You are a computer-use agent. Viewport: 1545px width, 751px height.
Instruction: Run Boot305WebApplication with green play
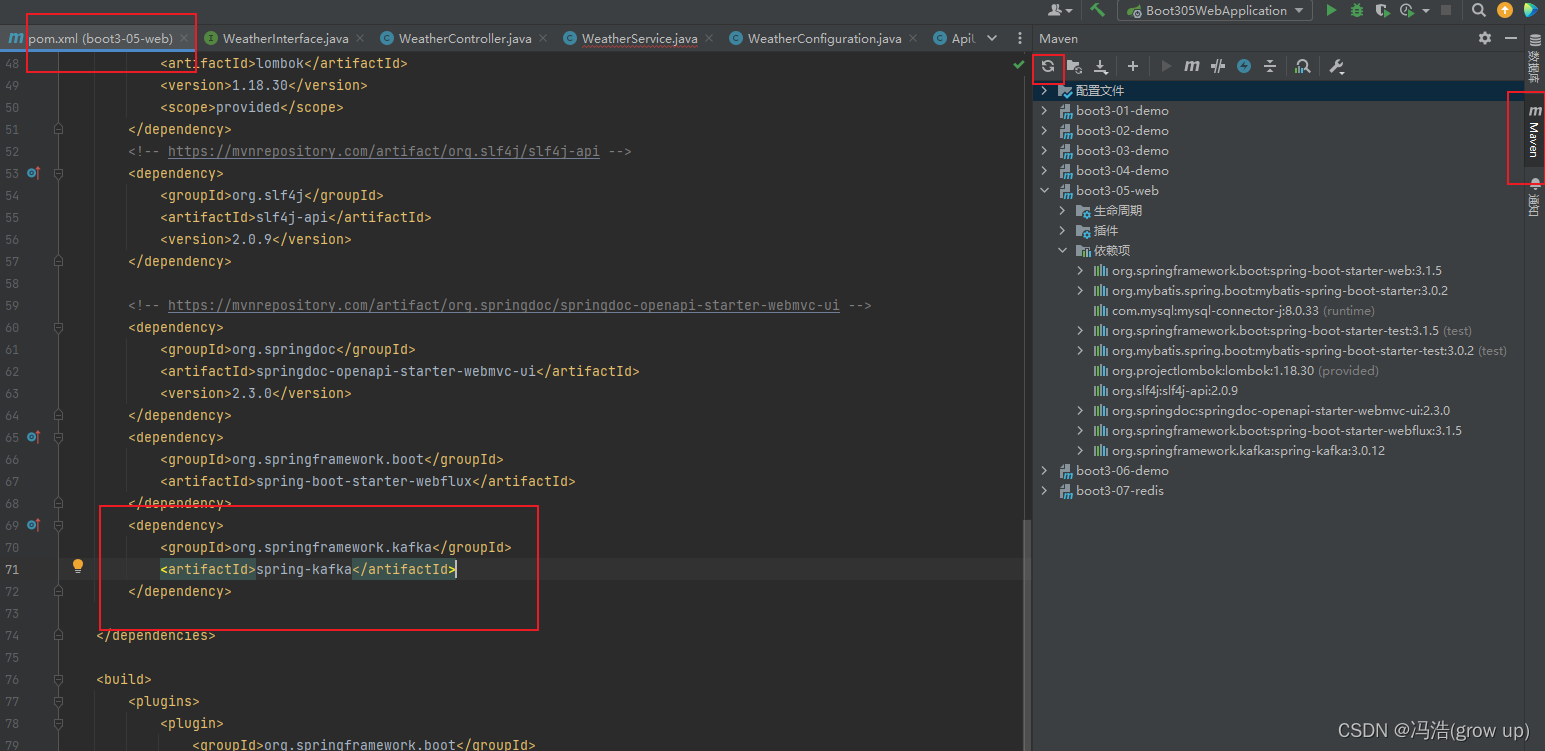1331,10
